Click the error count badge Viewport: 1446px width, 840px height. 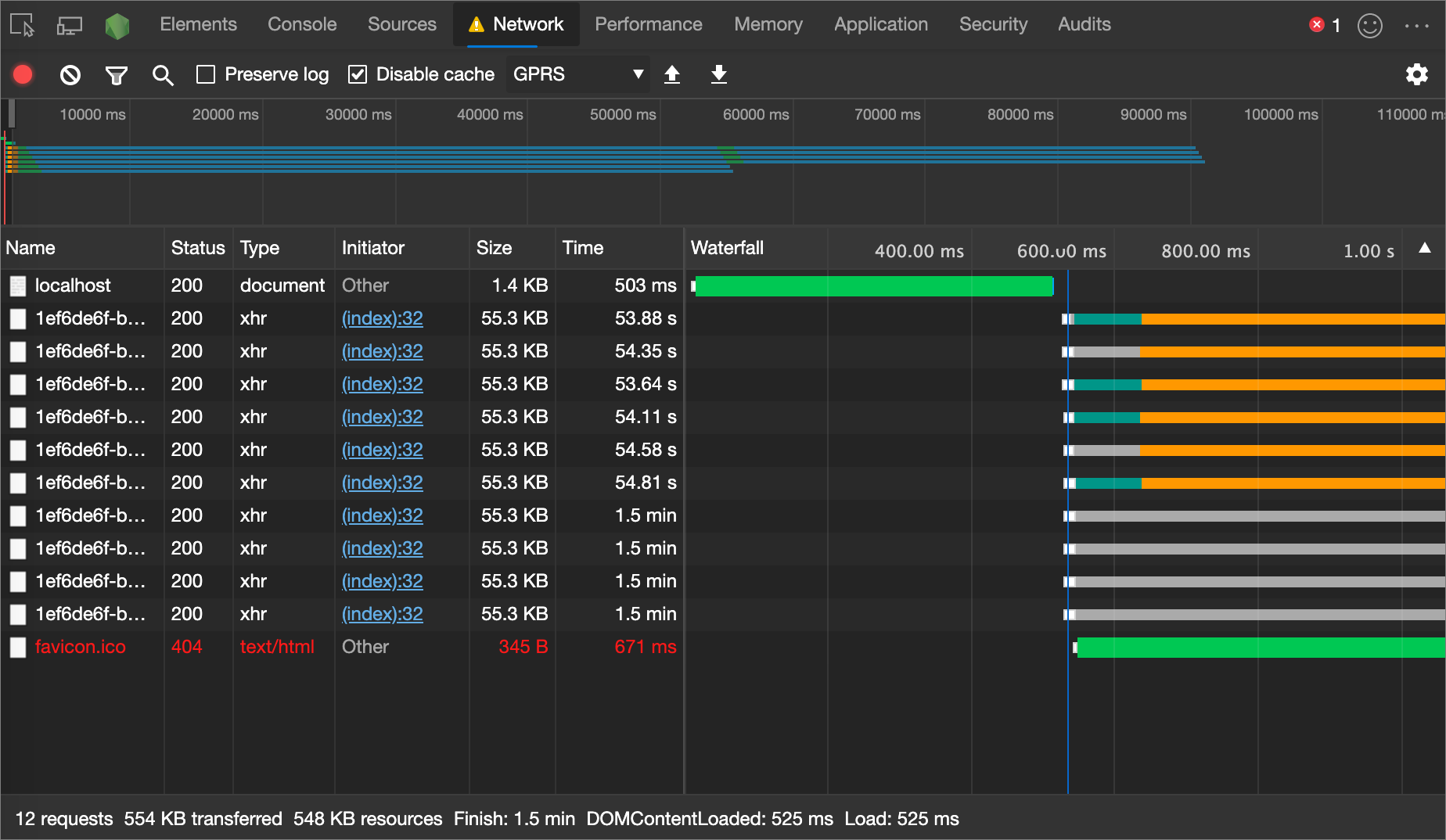pyautogui.click(x=1323, y=24)
